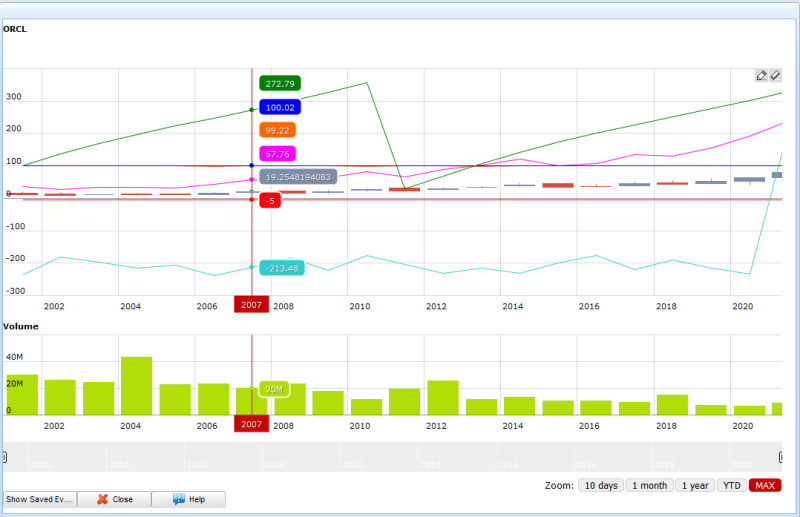
Task: Select the pencil draw tool
Action: (x=761, y=76)
